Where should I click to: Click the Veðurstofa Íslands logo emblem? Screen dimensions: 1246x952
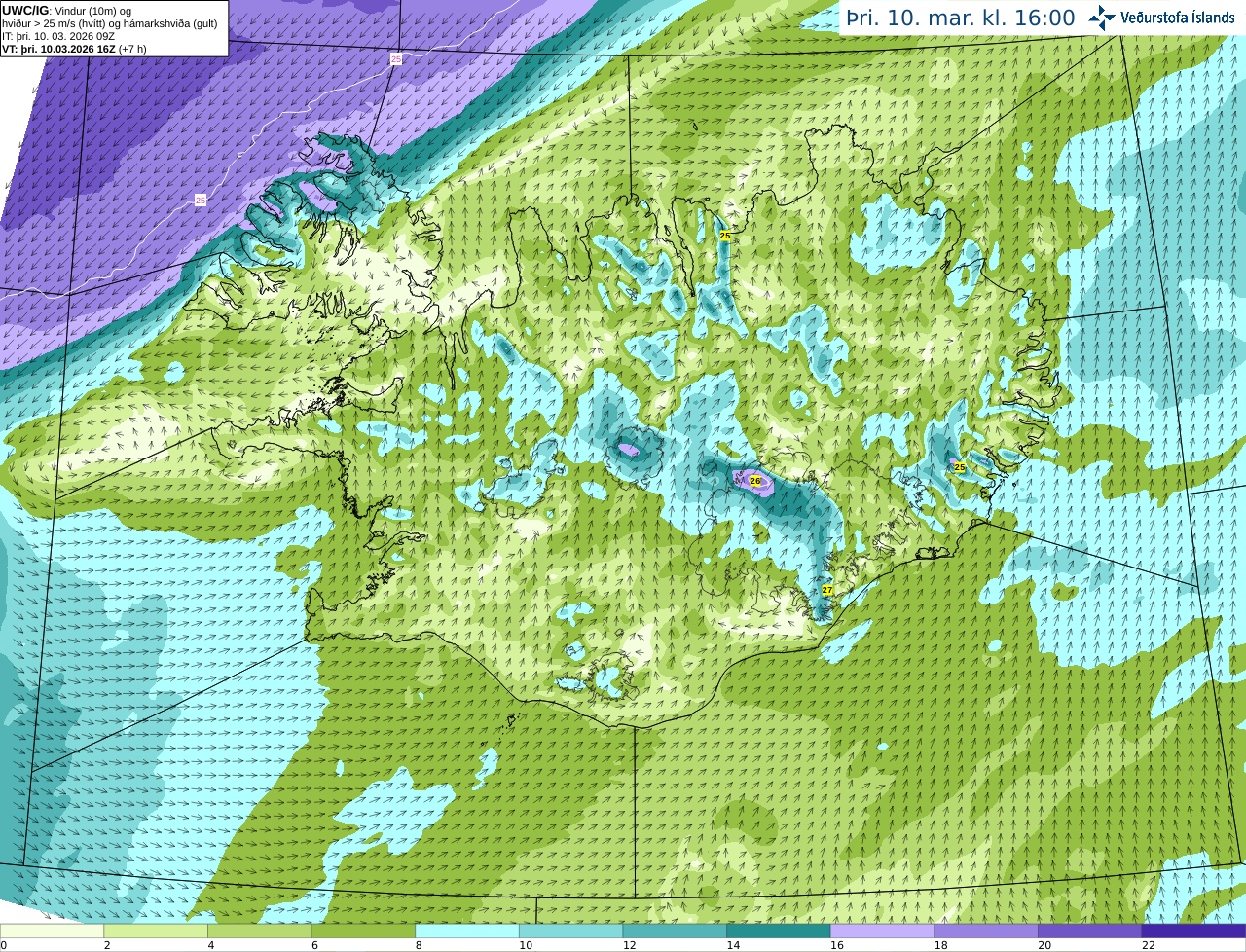(1101, 18)
